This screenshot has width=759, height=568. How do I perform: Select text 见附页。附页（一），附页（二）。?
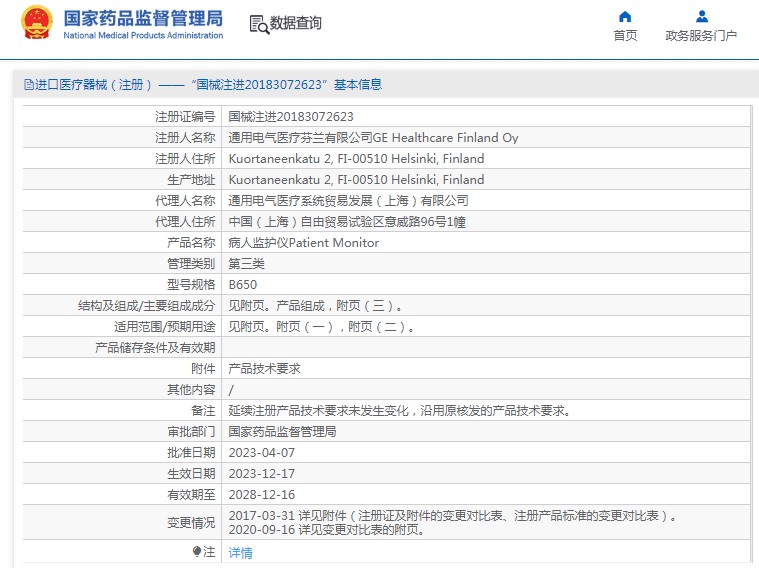pos(321,327)
